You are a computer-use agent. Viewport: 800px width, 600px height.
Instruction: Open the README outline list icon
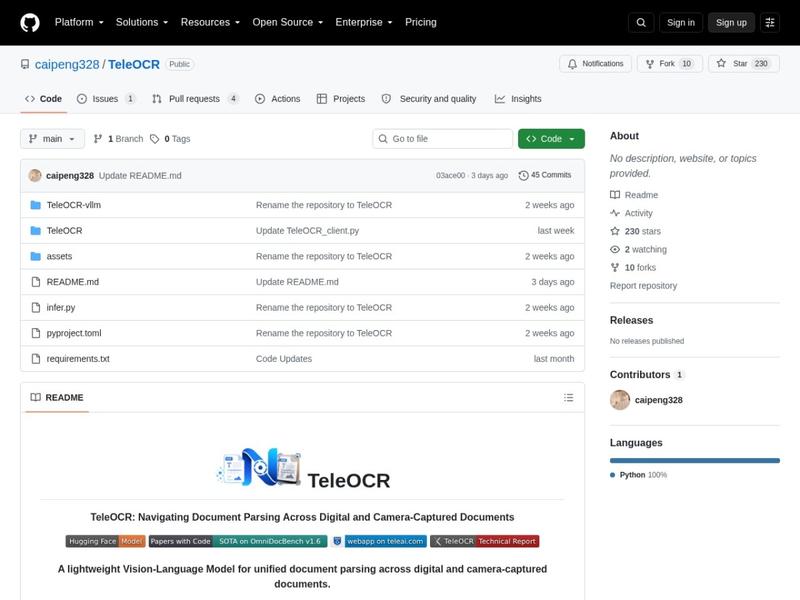[568, 397]
